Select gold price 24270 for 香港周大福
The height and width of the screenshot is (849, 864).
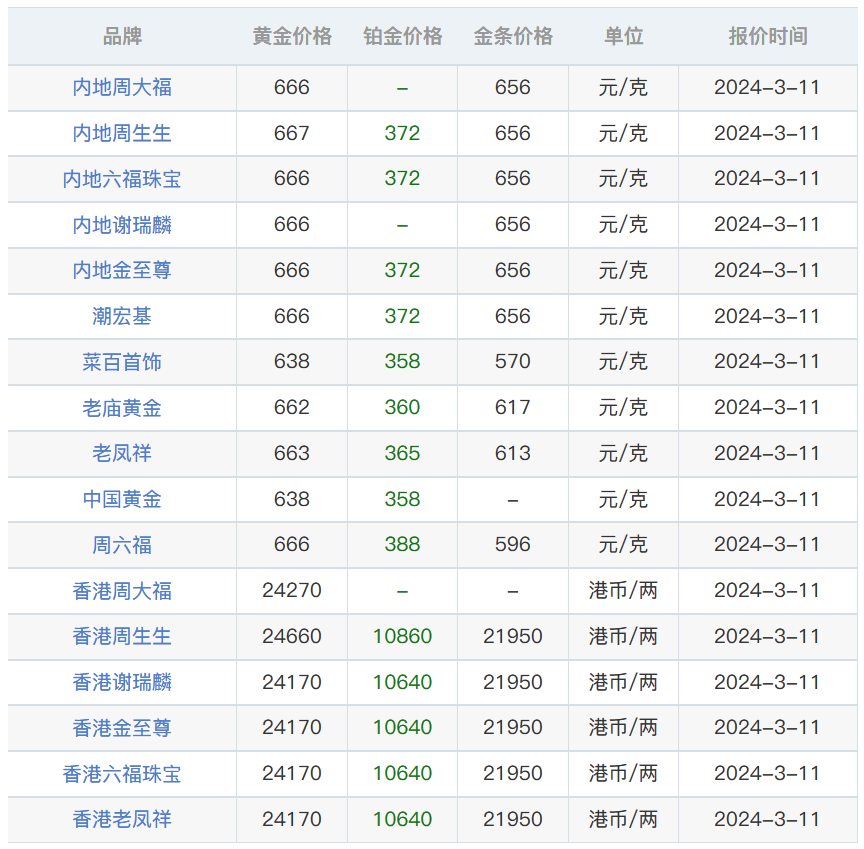(292, 591)
